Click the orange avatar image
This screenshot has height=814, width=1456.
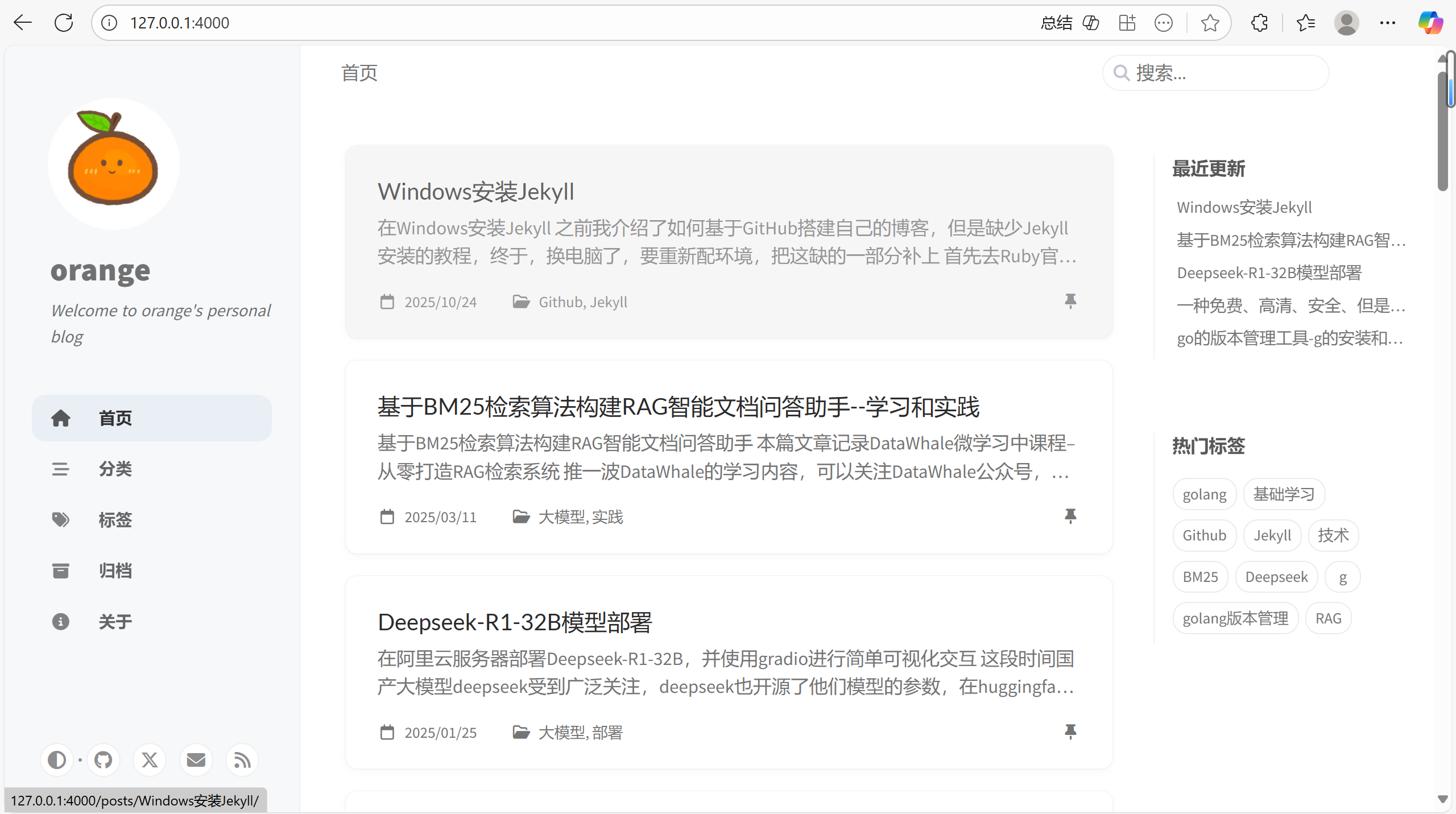point(114,164)
